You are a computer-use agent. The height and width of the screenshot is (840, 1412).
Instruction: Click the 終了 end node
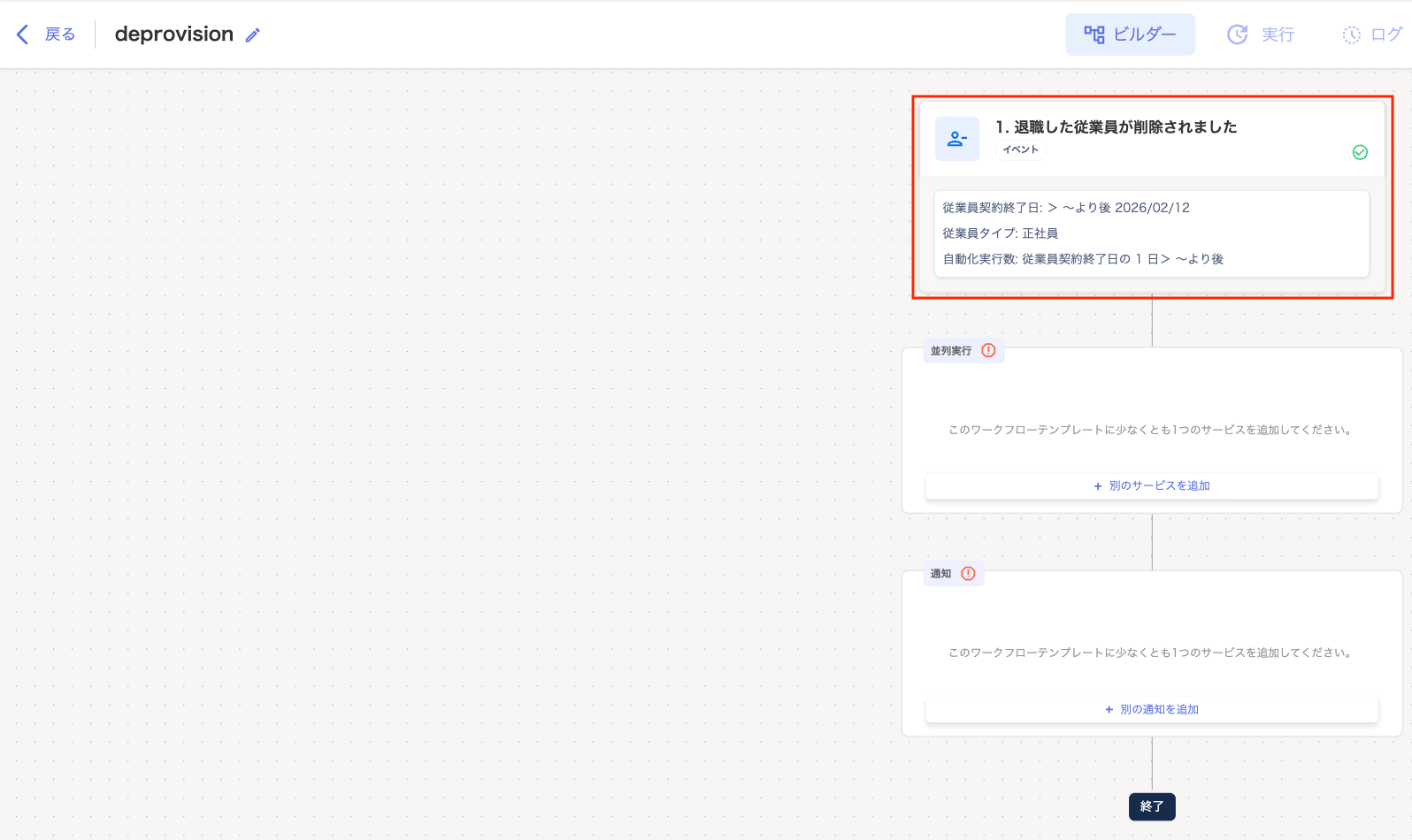click(x=1152, y=806)
